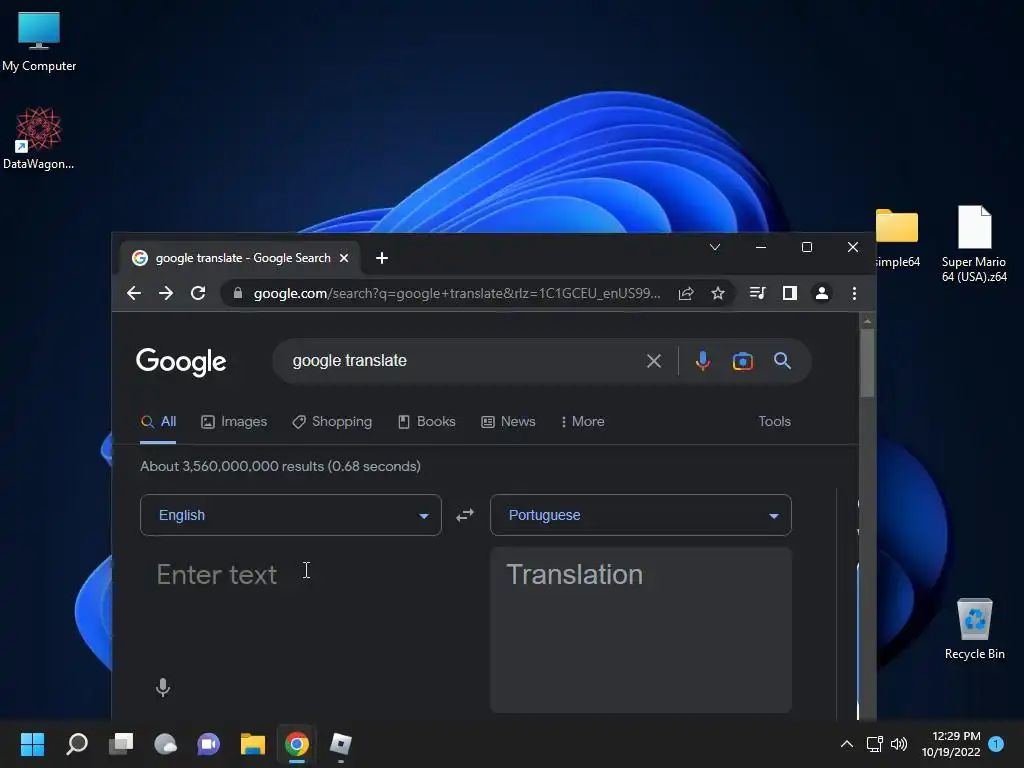
Task: Switch to Books results
Action: point(426,422)
